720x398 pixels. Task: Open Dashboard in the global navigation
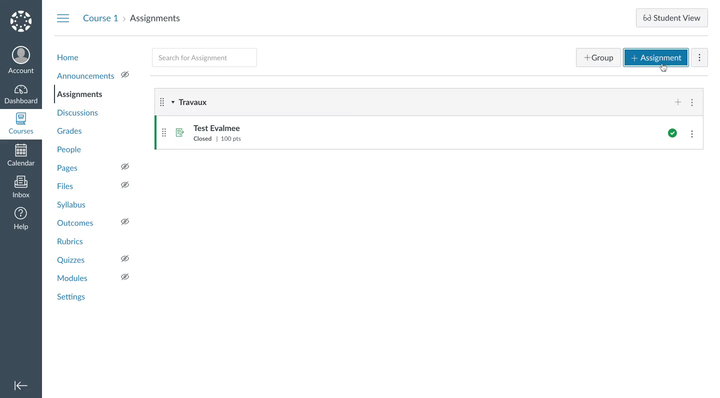click(x=21, y=94)
